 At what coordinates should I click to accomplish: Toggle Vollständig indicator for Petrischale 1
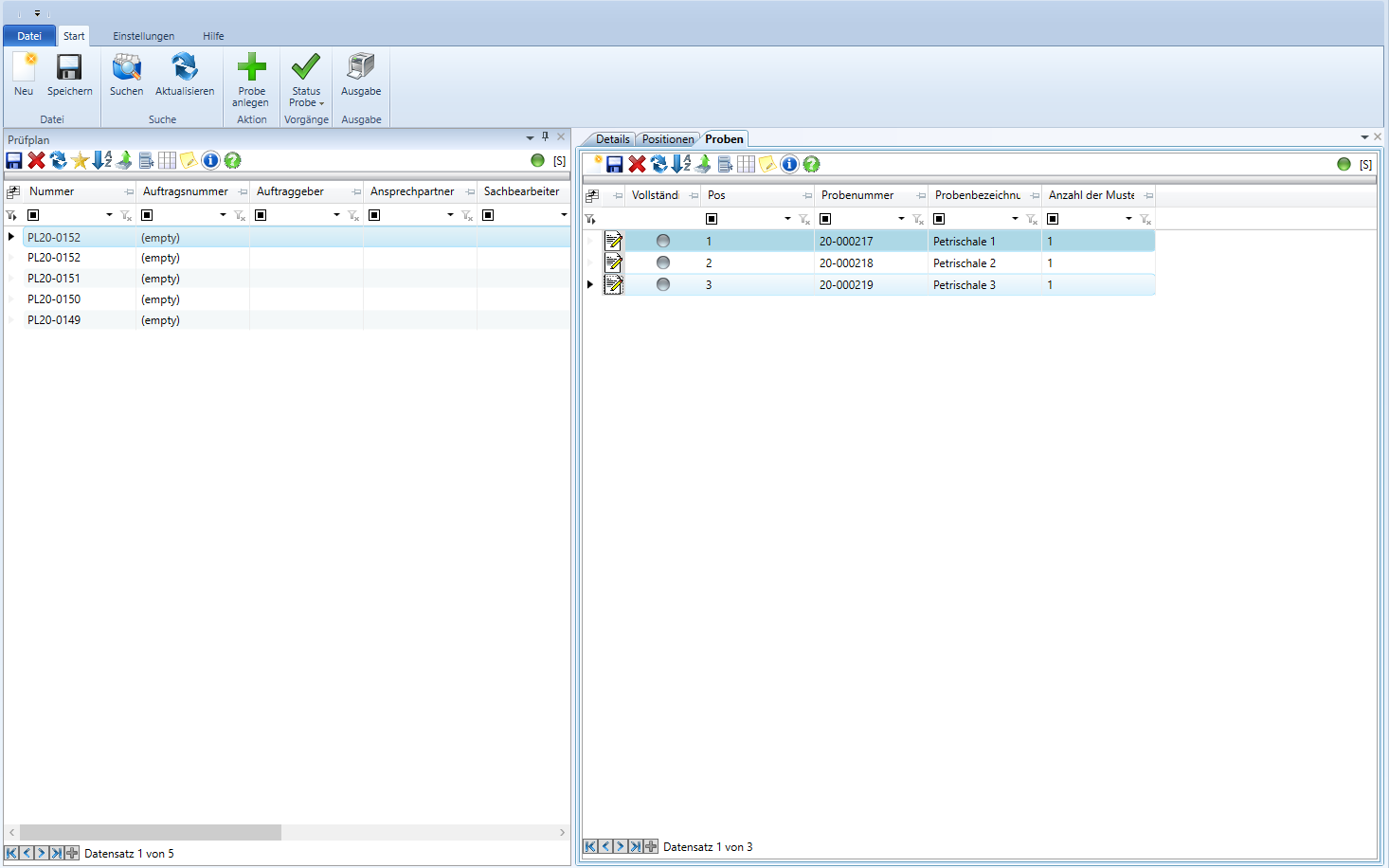pyautogui.click(x=663, y=241)
